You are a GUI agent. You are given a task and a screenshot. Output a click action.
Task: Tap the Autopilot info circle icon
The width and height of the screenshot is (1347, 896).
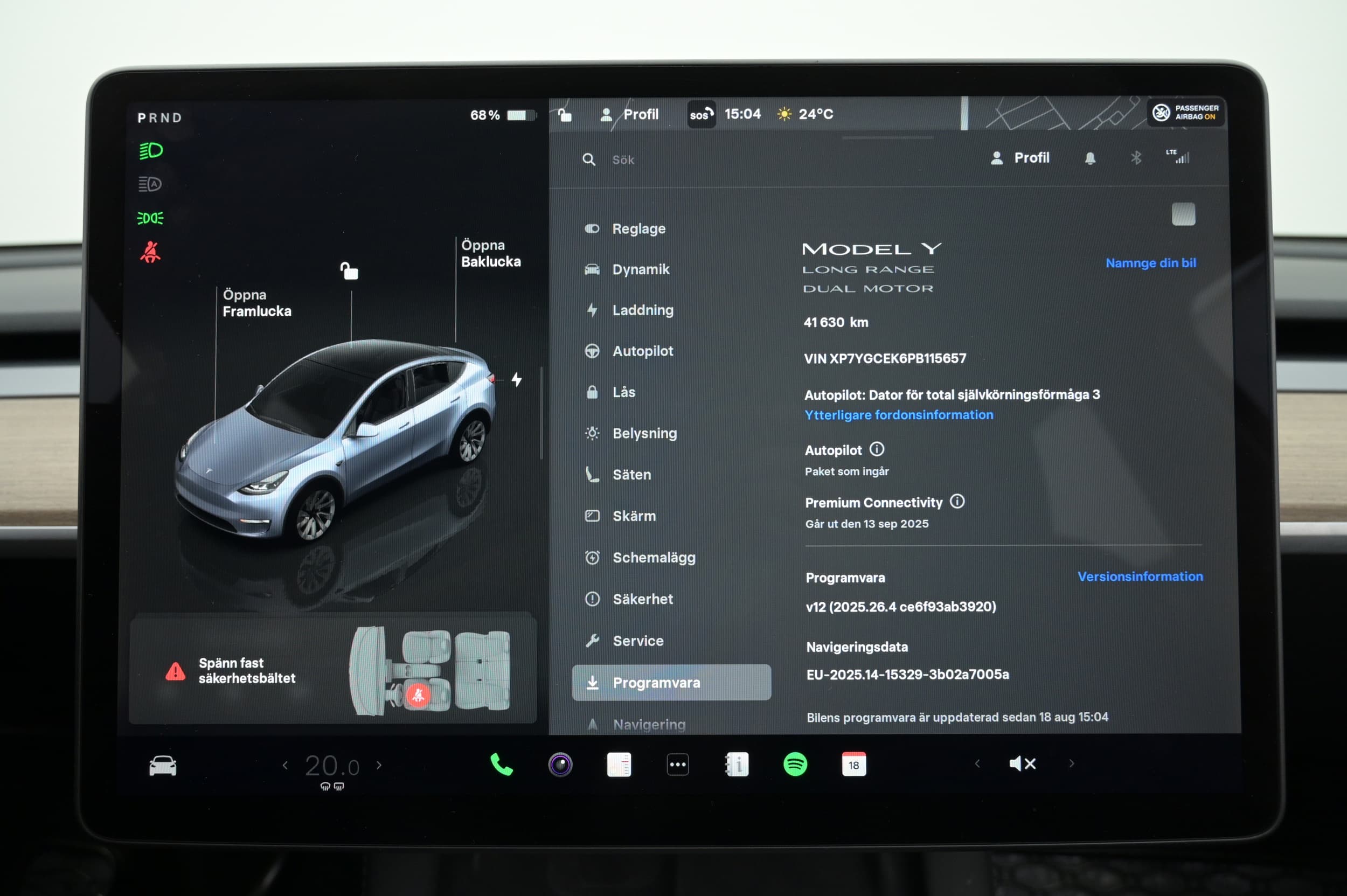[x=877, y=449]
